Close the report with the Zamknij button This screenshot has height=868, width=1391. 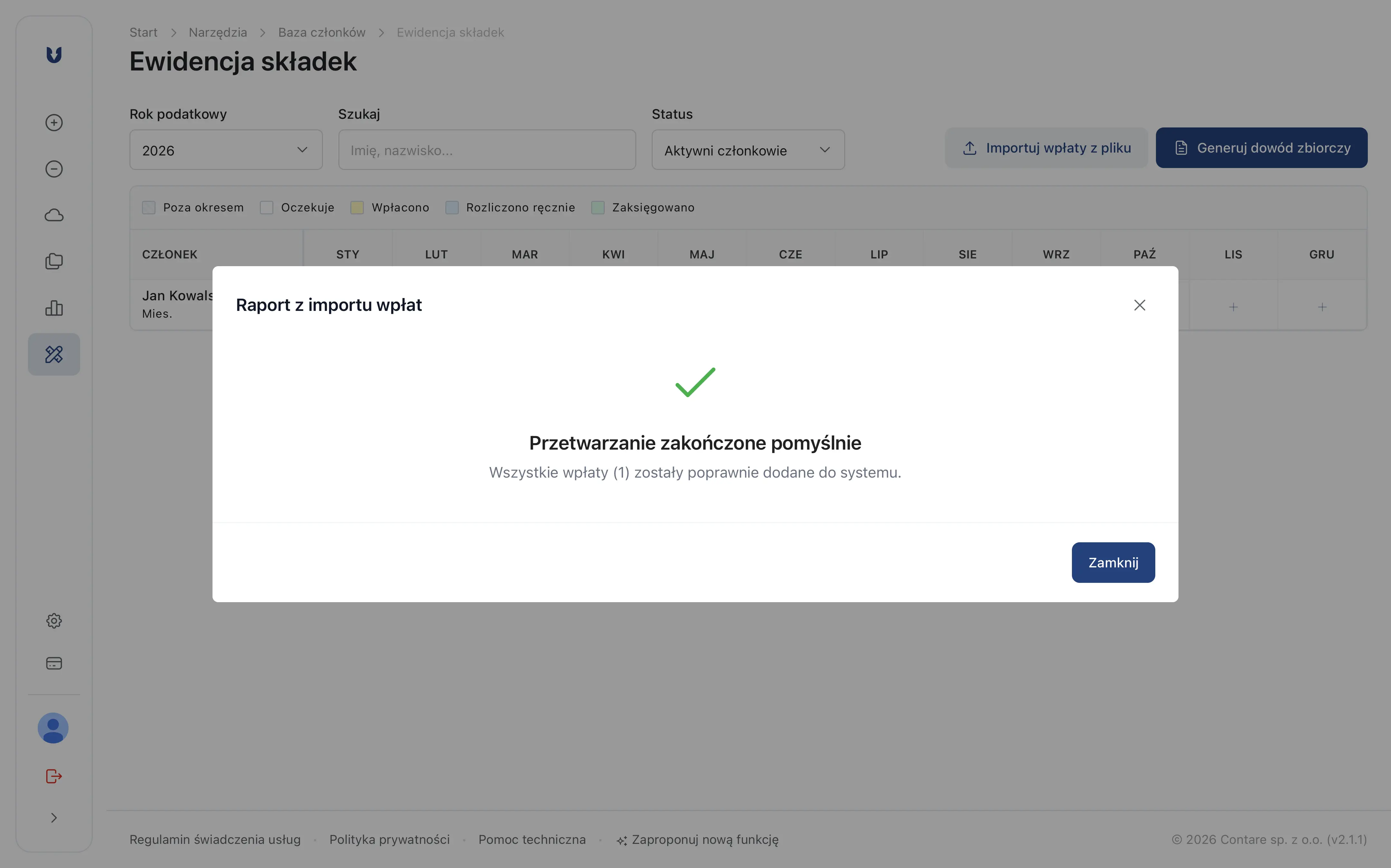[x=1112, y=562]
